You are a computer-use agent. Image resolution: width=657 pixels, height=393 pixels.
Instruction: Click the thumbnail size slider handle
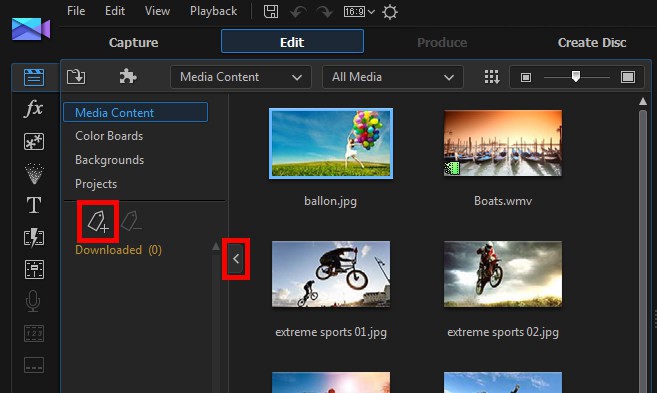(576, 76)
